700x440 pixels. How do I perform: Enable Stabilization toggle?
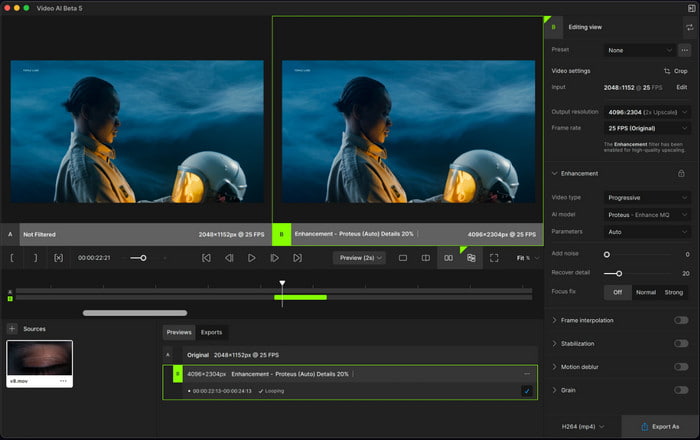(x=681, y=343)
